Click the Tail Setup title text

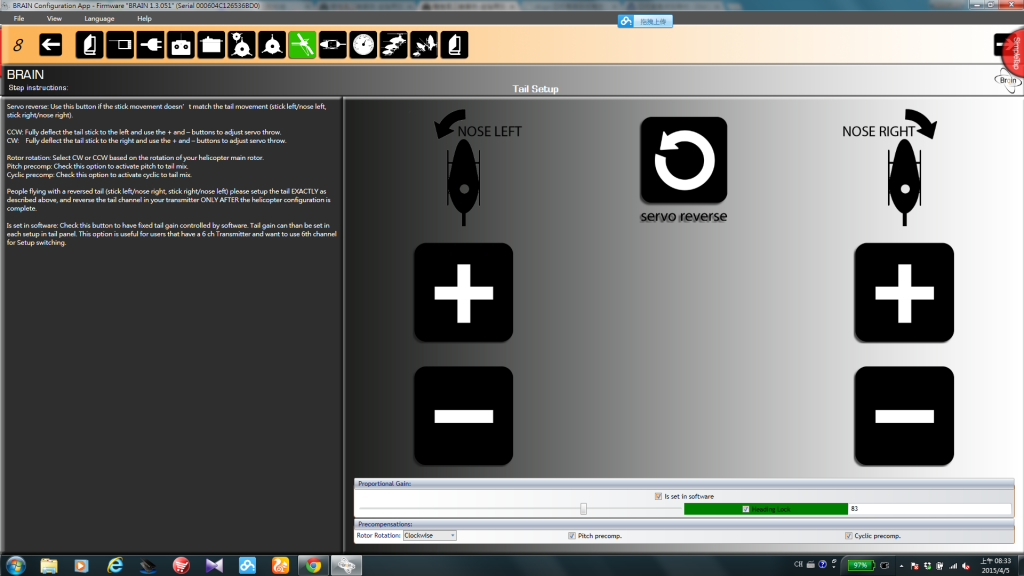pyautogui.click(x=535, y=89)
